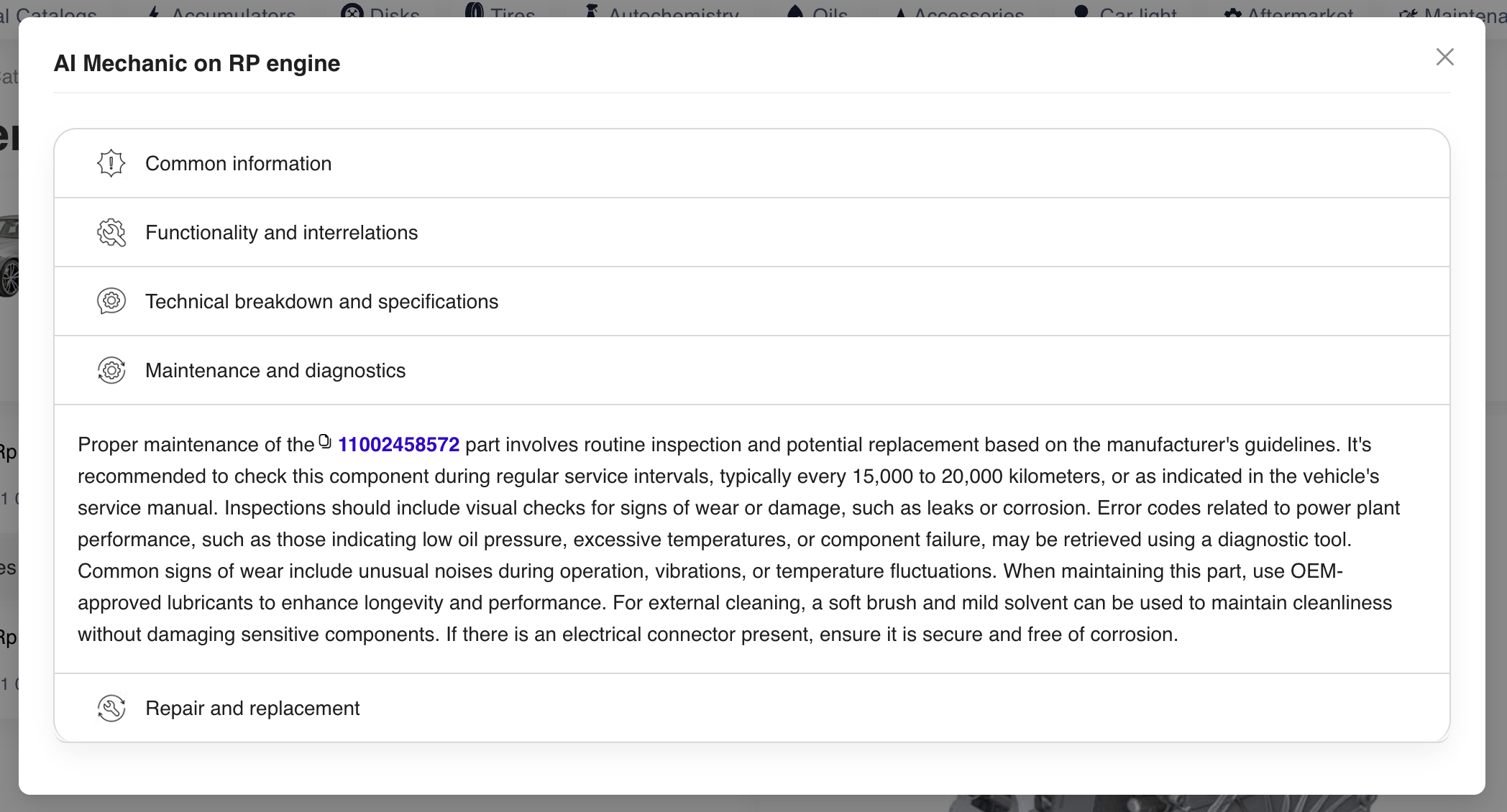Copy part number 11002458572 using copy icon
1507x812 pixels.
[x=325, y=442]
